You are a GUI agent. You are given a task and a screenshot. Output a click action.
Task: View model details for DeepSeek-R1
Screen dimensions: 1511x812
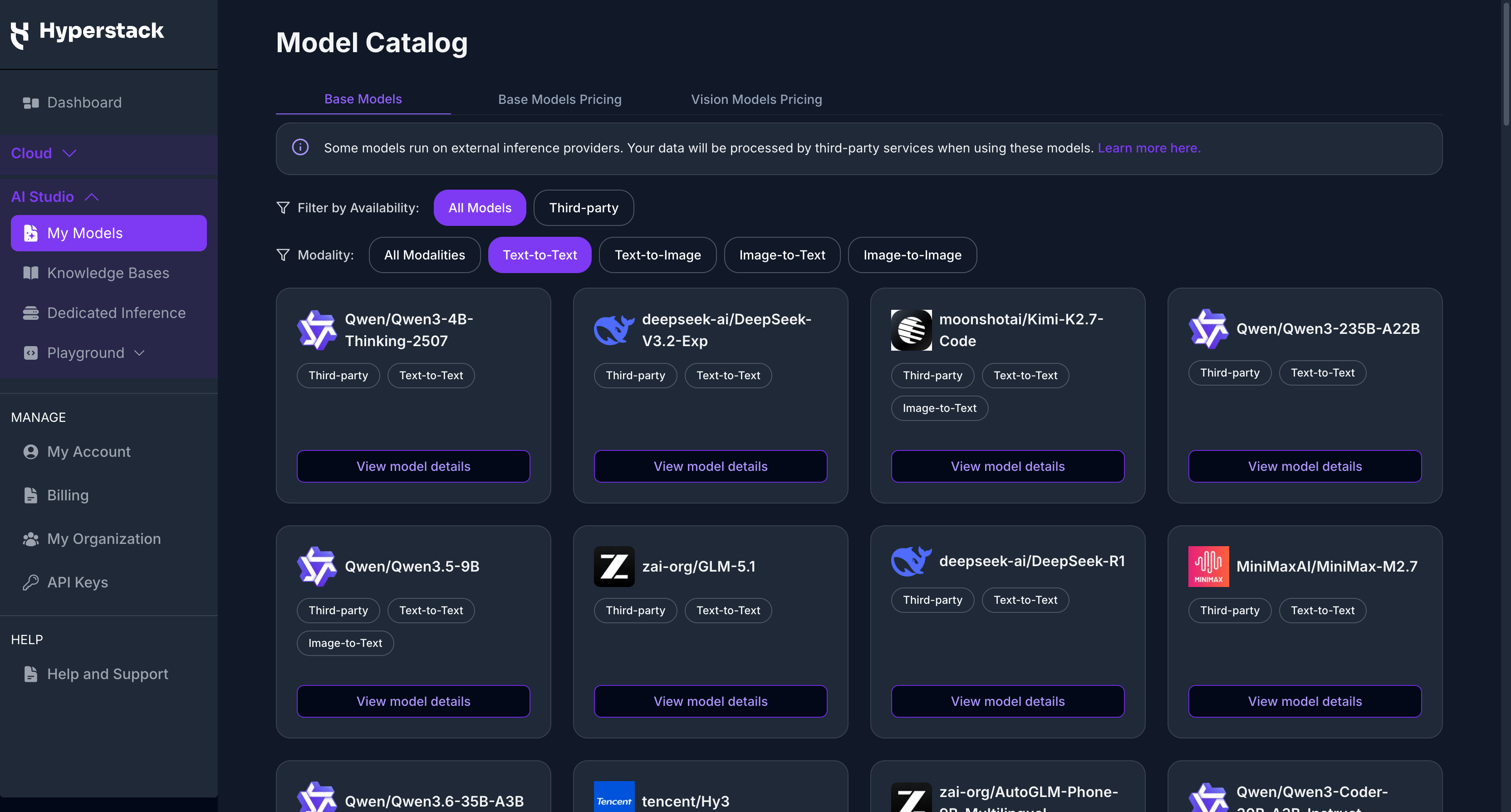pyautogui.click(x=1008, y=701)
